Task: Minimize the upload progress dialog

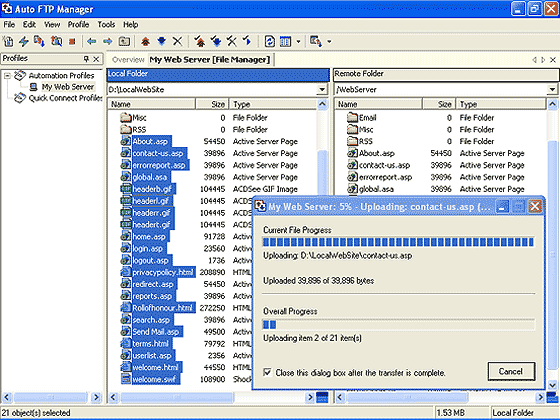Action: click(502, 207)
